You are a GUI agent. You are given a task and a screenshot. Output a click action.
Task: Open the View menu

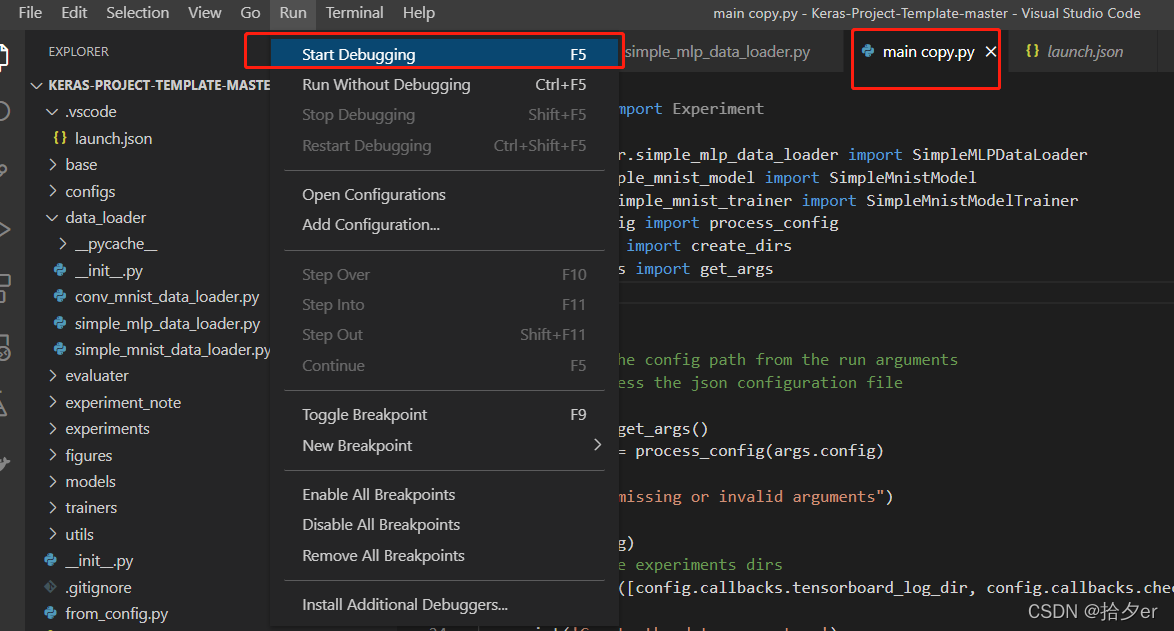click(204, 13)
